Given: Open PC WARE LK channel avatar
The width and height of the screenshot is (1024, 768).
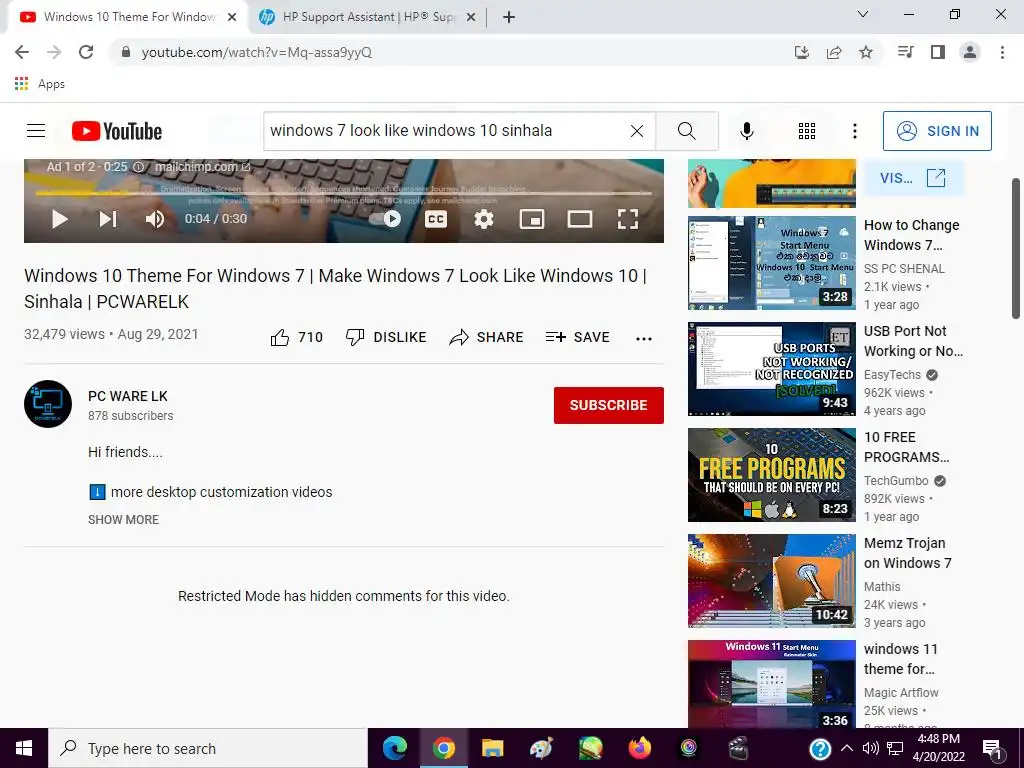Looking at the screenshot, I should [x=48, y=404].
